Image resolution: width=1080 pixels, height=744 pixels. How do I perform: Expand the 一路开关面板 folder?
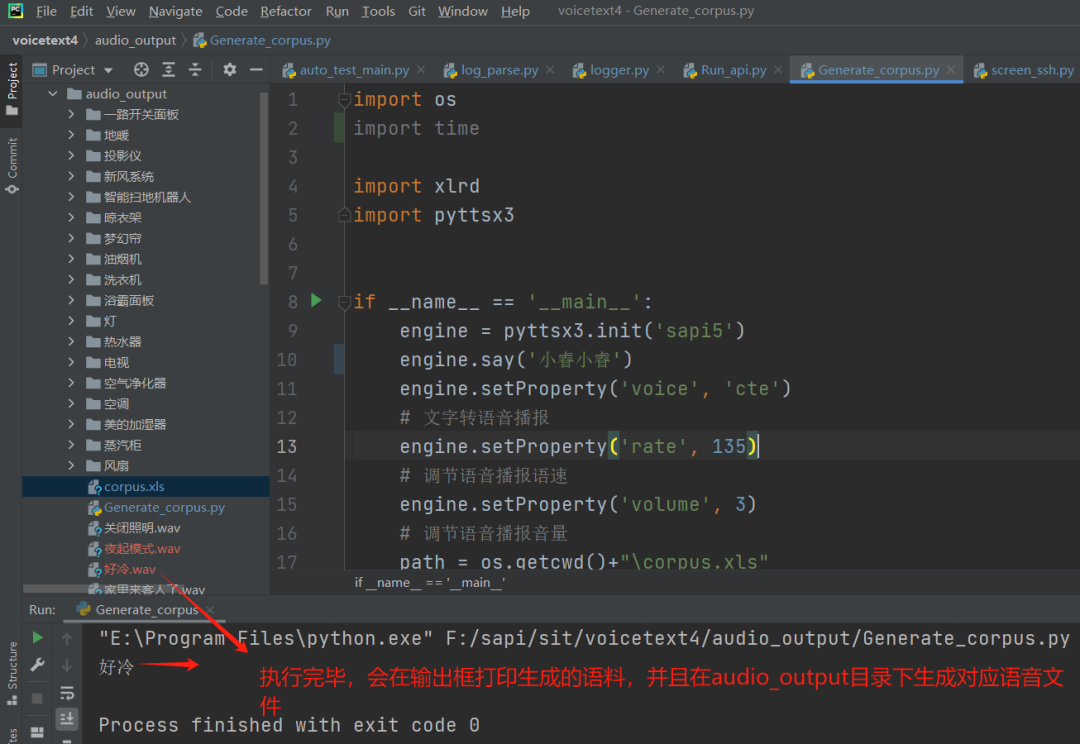tap(71, 114)
